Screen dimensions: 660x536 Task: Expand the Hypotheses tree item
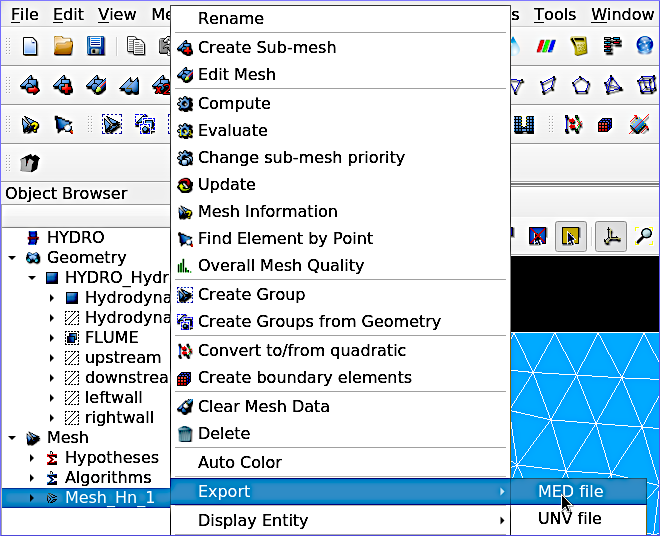32,458
